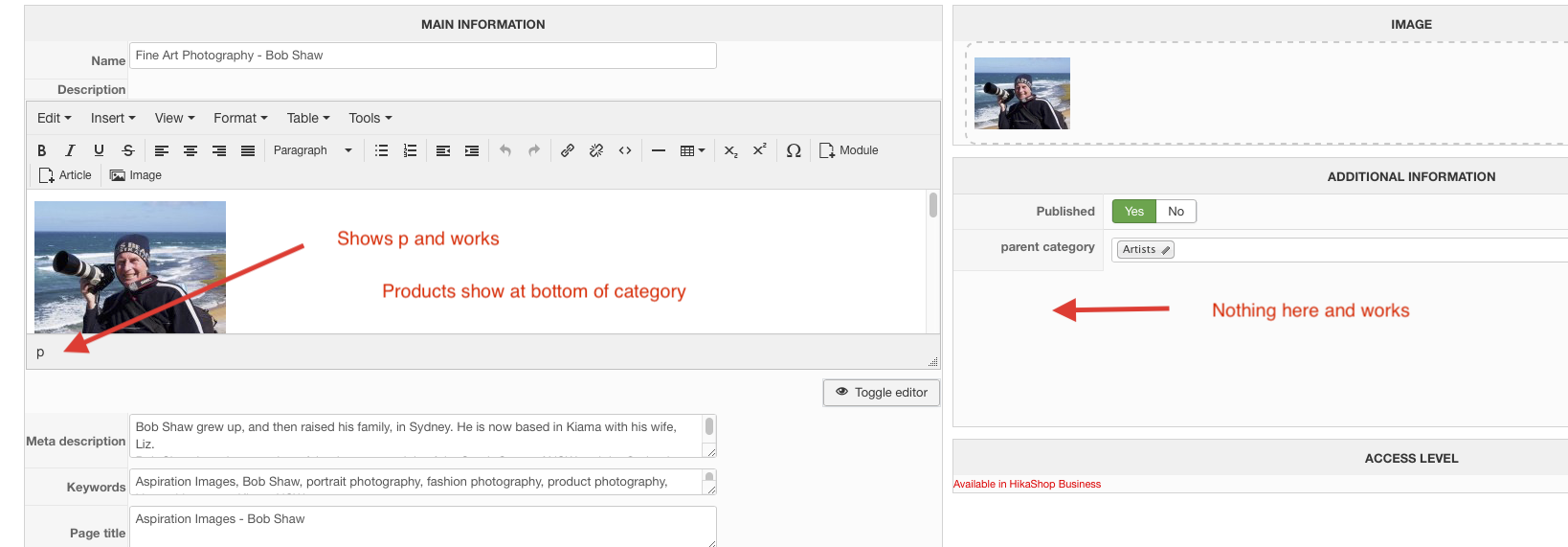Expand the table insert dropdown in the toolbar
The height and width of the screenshot is (547, 1568).
pyautogui.click(x=692, y=150)
